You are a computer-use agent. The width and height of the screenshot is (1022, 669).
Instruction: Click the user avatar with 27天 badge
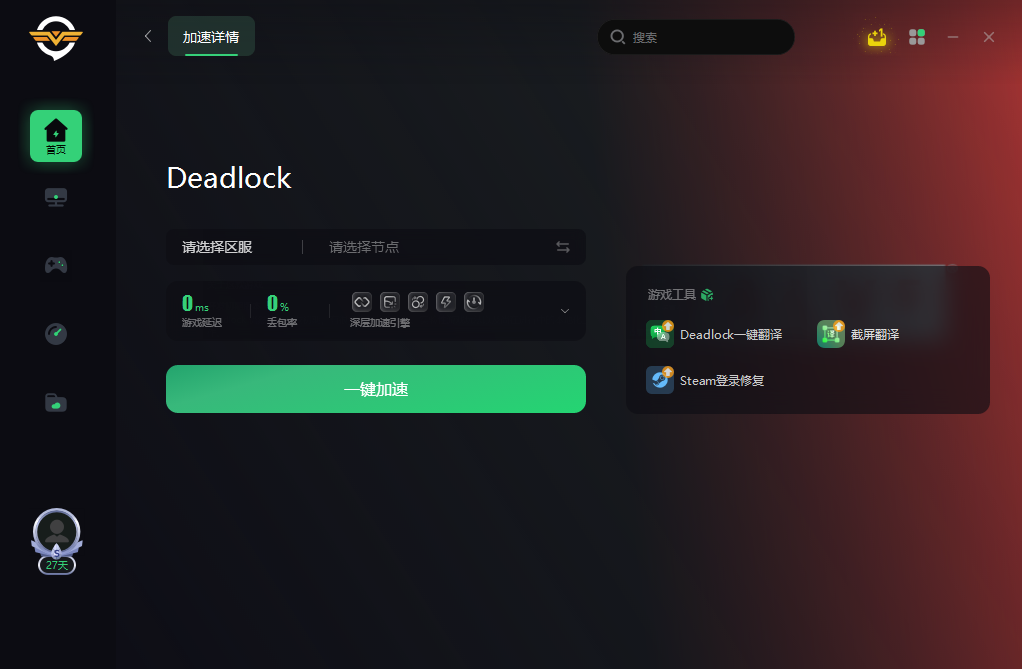point(57,541)
